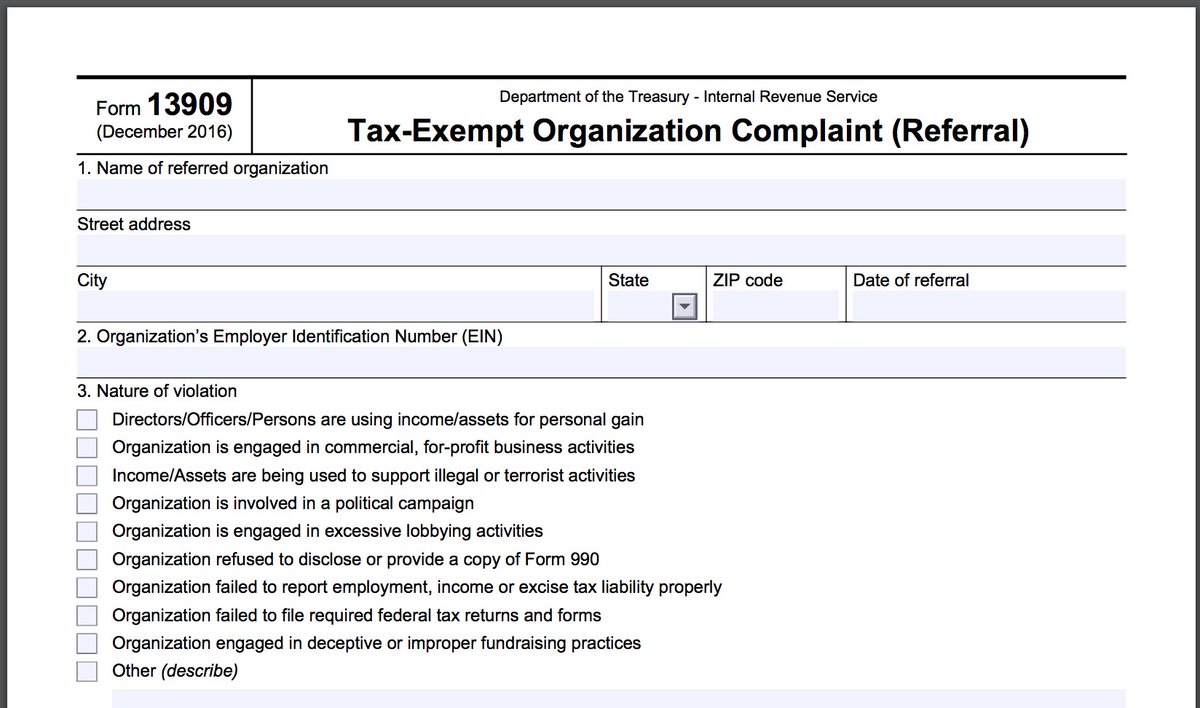Check the deceptive fundraising practices checkbox
The image size is (1200, 708).
[86, 643]
